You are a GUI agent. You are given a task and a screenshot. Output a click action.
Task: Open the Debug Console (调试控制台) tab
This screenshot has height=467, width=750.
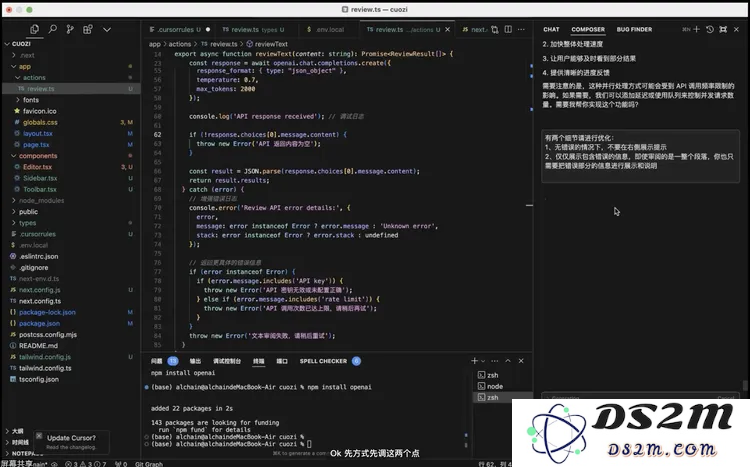(x=227, y=361)
